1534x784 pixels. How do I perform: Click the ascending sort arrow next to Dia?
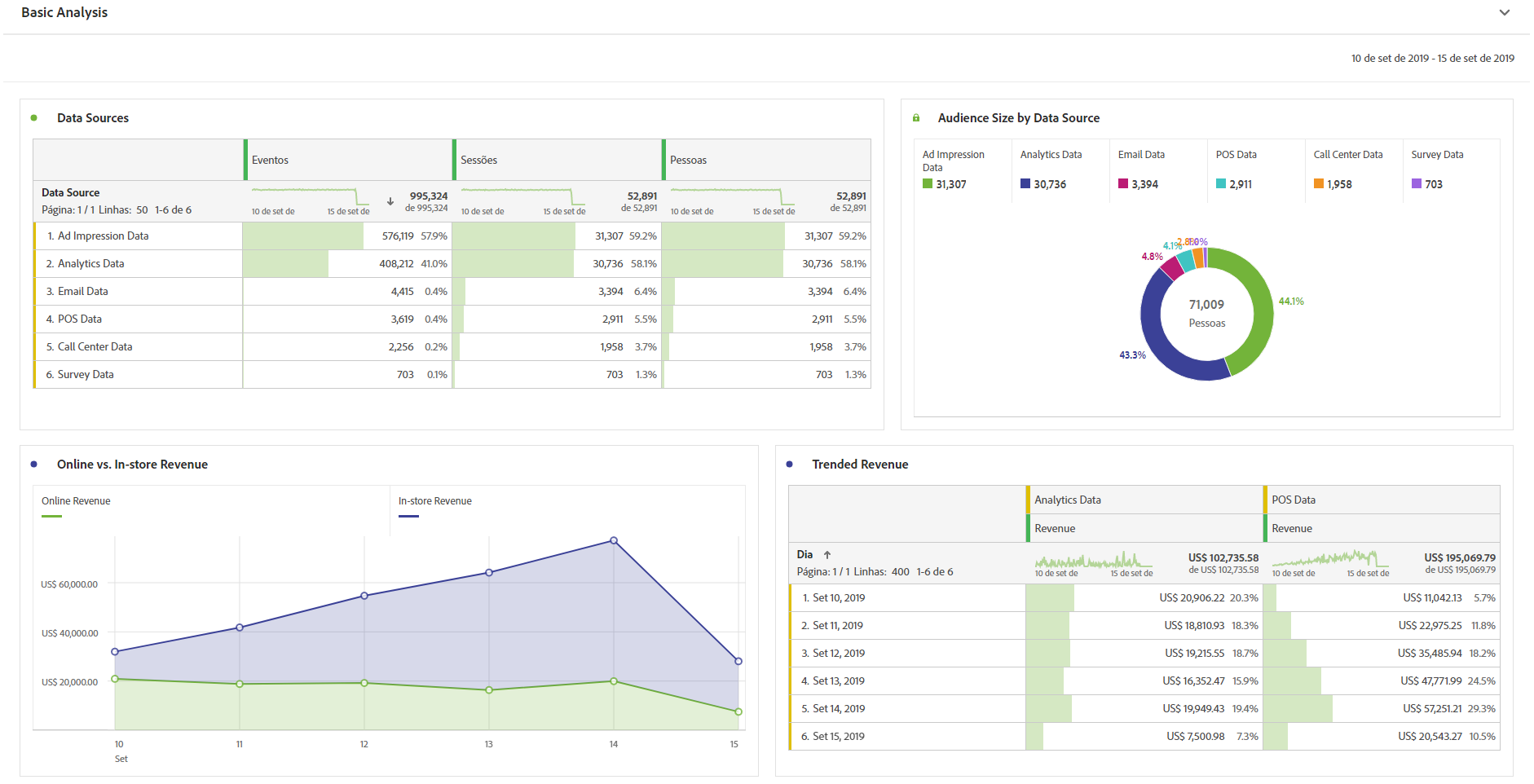pos(827,555)
